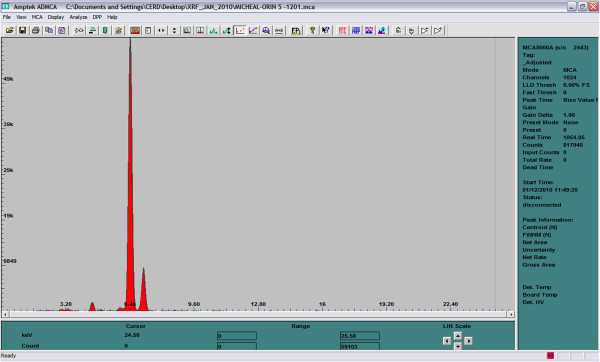Click the yellow question mark help icon
This screenshot has width=600, height=362.
pyautogui.click(x=312, y=30)
